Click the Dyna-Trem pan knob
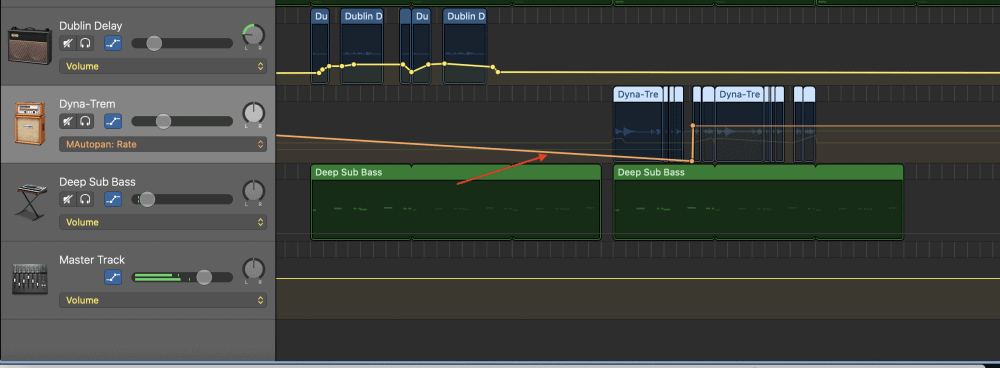Screen dimensions: 1000x368 click(254, 114)
